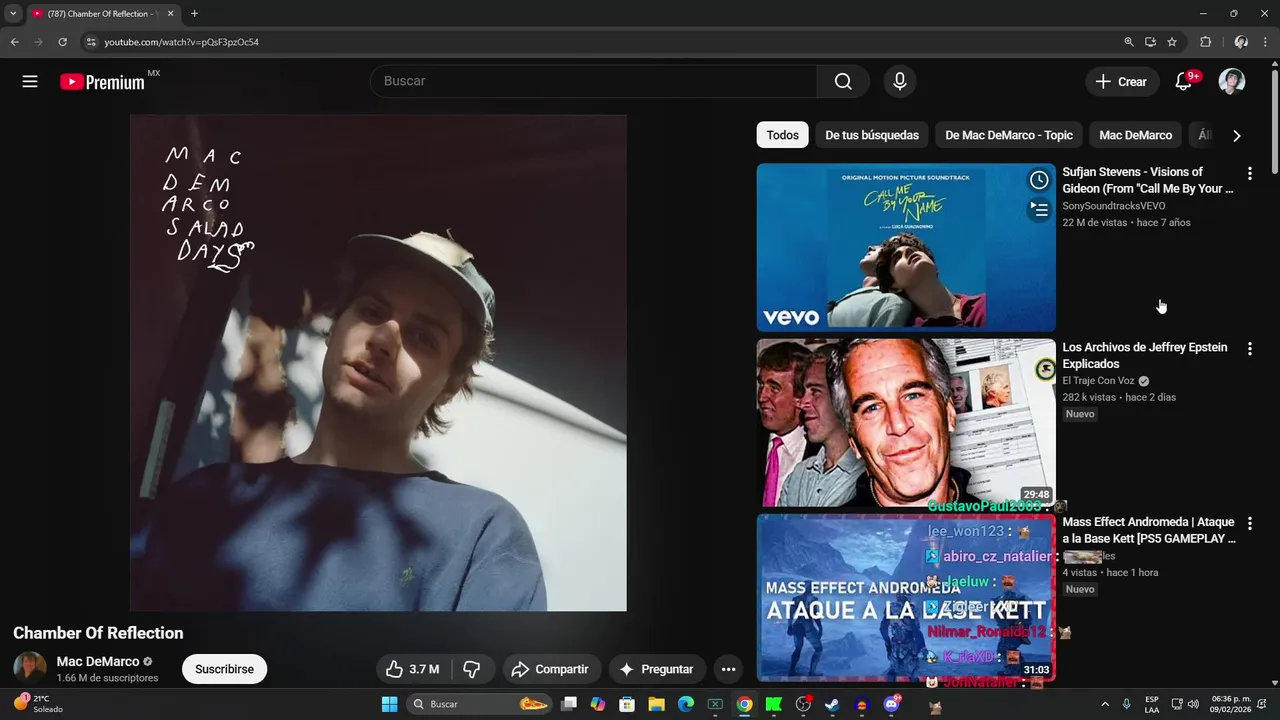This screenshot has width=1280, height=720.
Task: Open Chrome profile avatar
Action: click(x=1241, y=42)
